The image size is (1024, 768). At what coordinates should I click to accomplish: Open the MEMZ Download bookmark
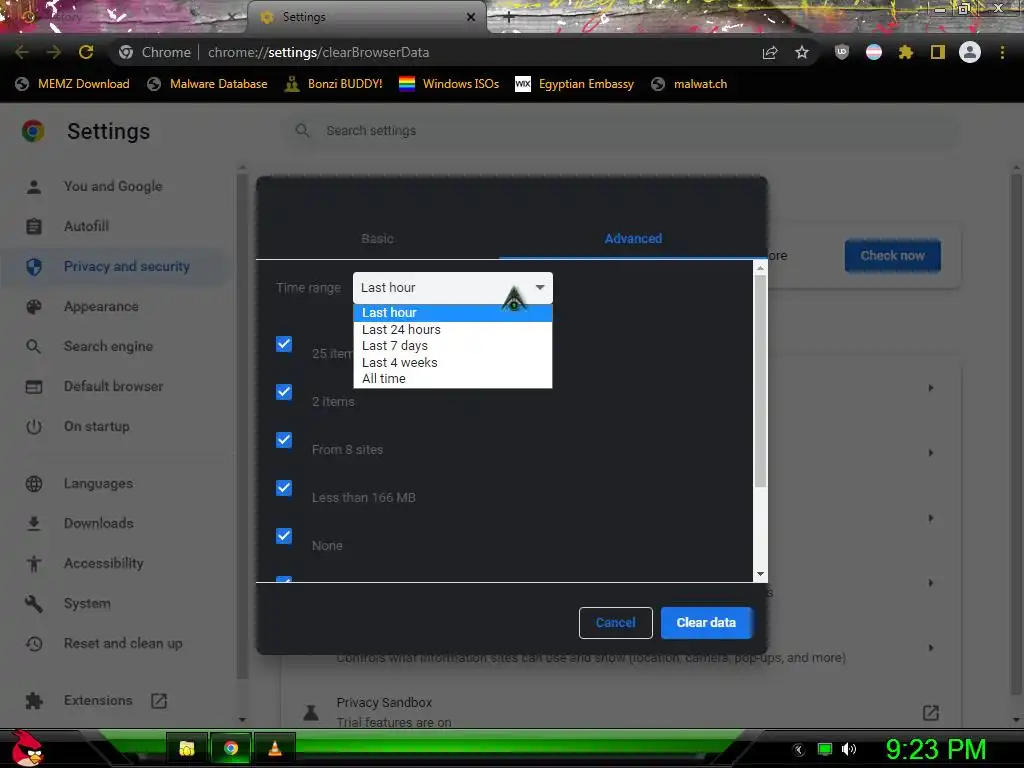(x=72, y=84)
